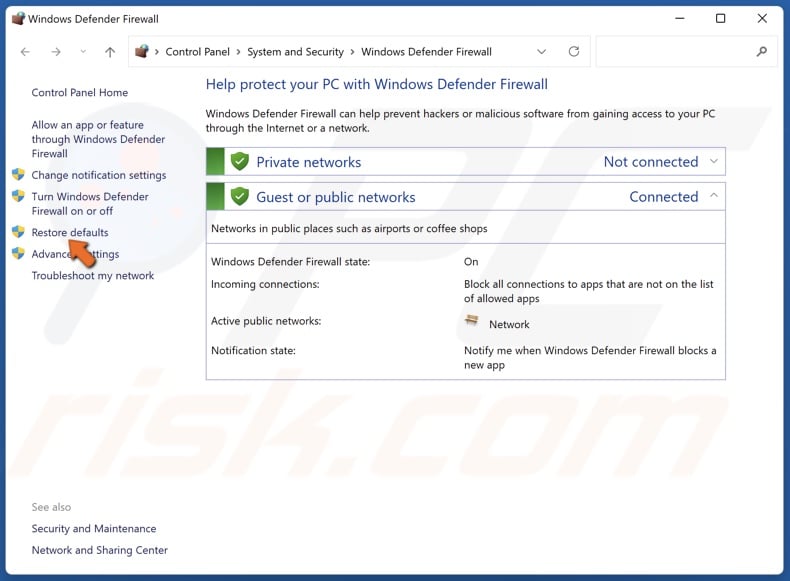The height and width of the screenshot is (581, 790).
Task: Open address bar history dropdown
Action: (542, 52)
